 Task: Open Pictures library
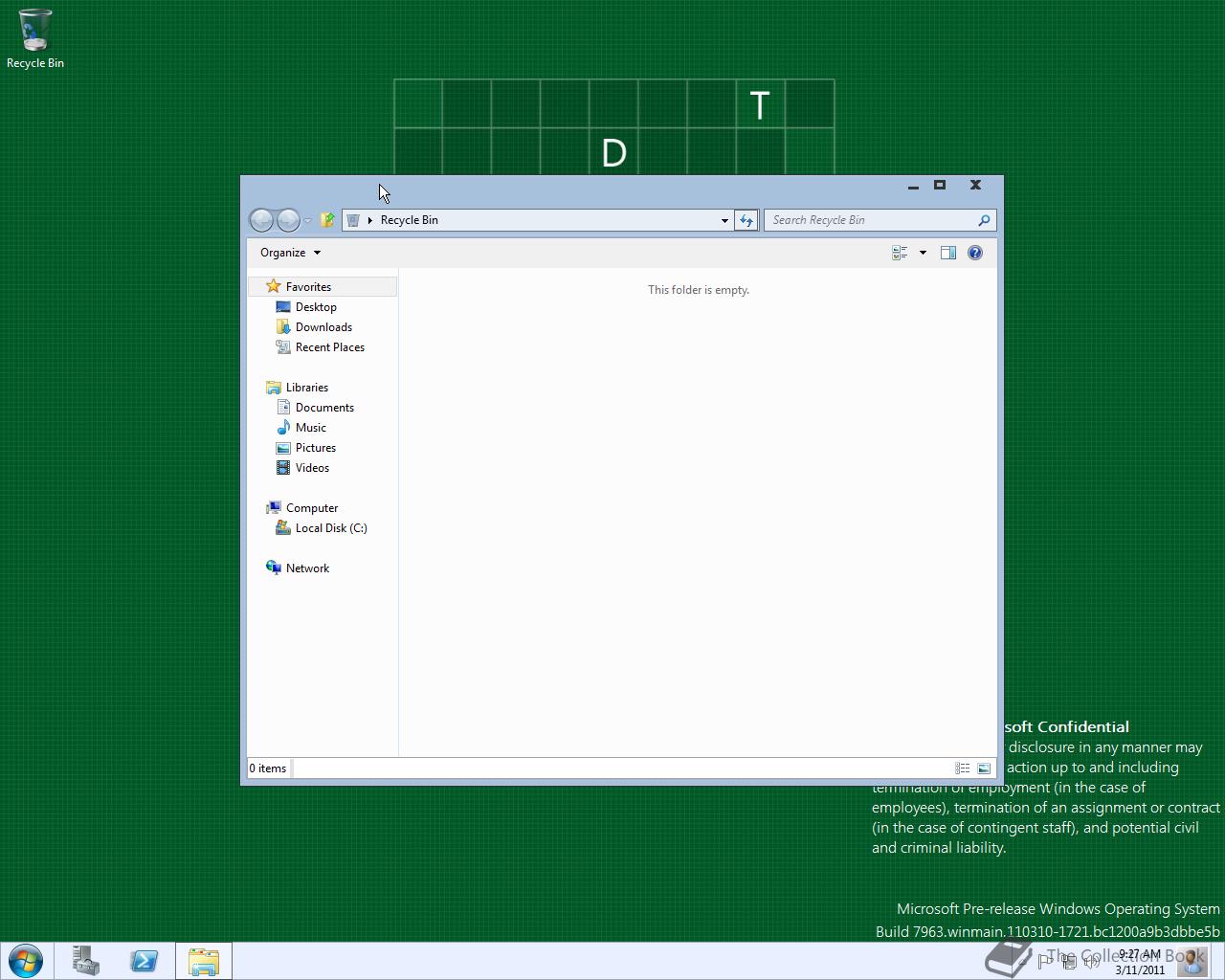point(316,448)
